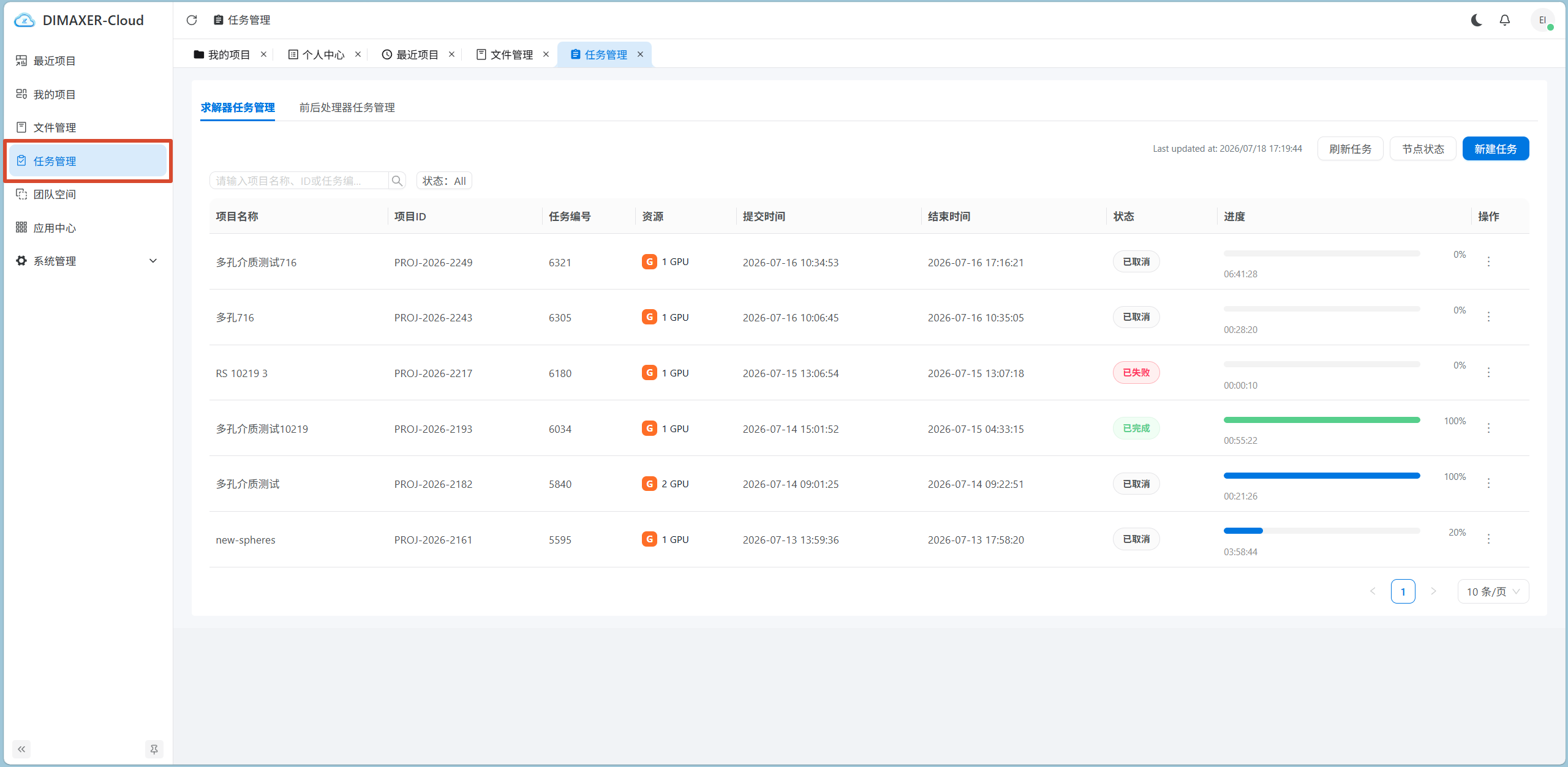Open actions menu for new-spheres task

[x=1488, y=539]
